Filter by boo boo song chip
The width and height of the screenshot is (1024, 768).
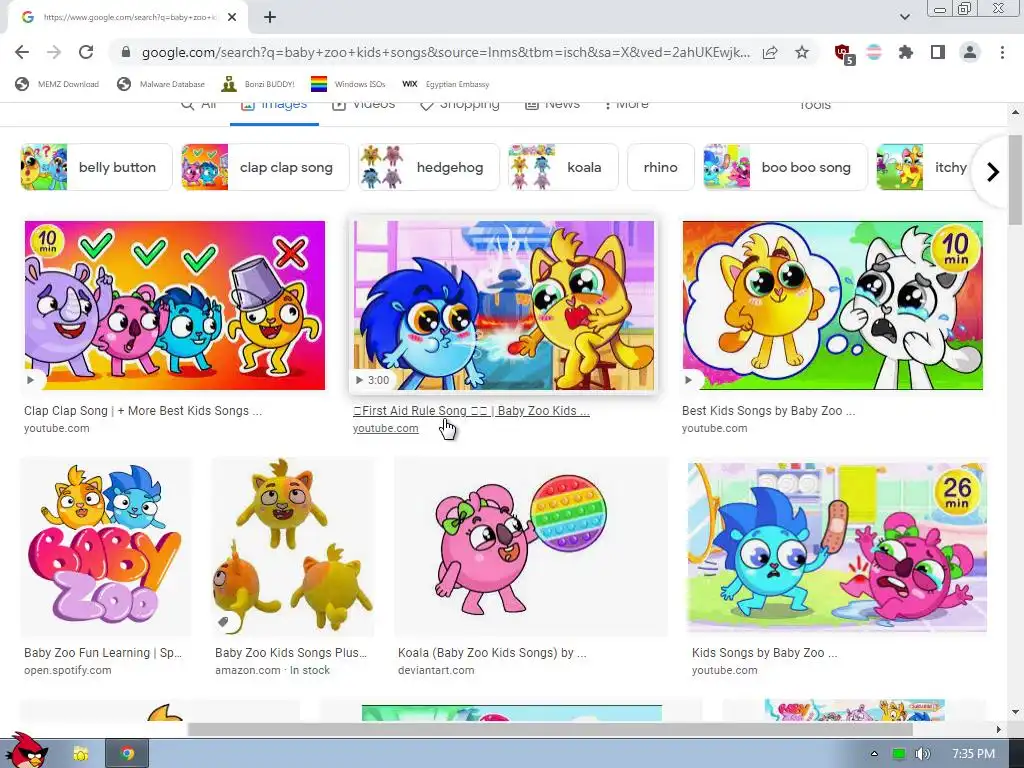(785, 167)
